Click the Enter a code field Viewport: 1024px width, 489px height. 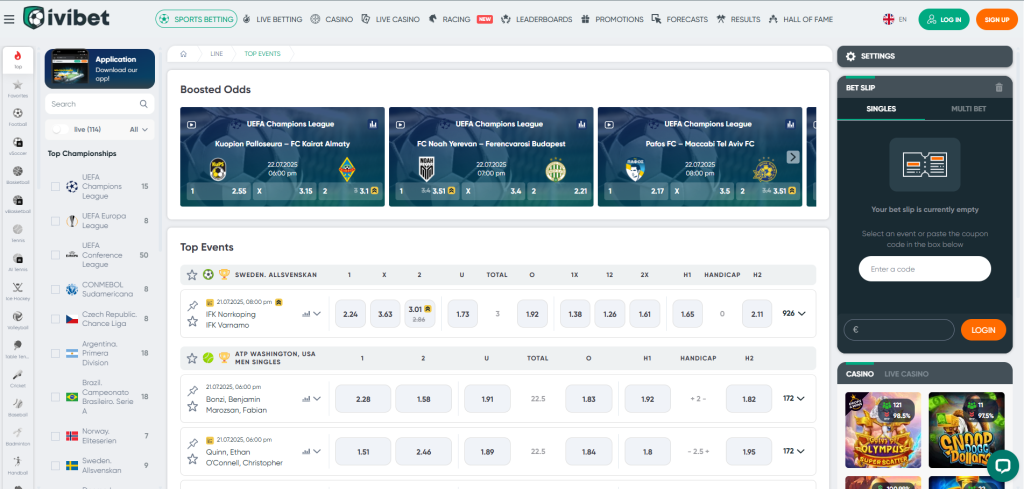(x=924, y=269)
